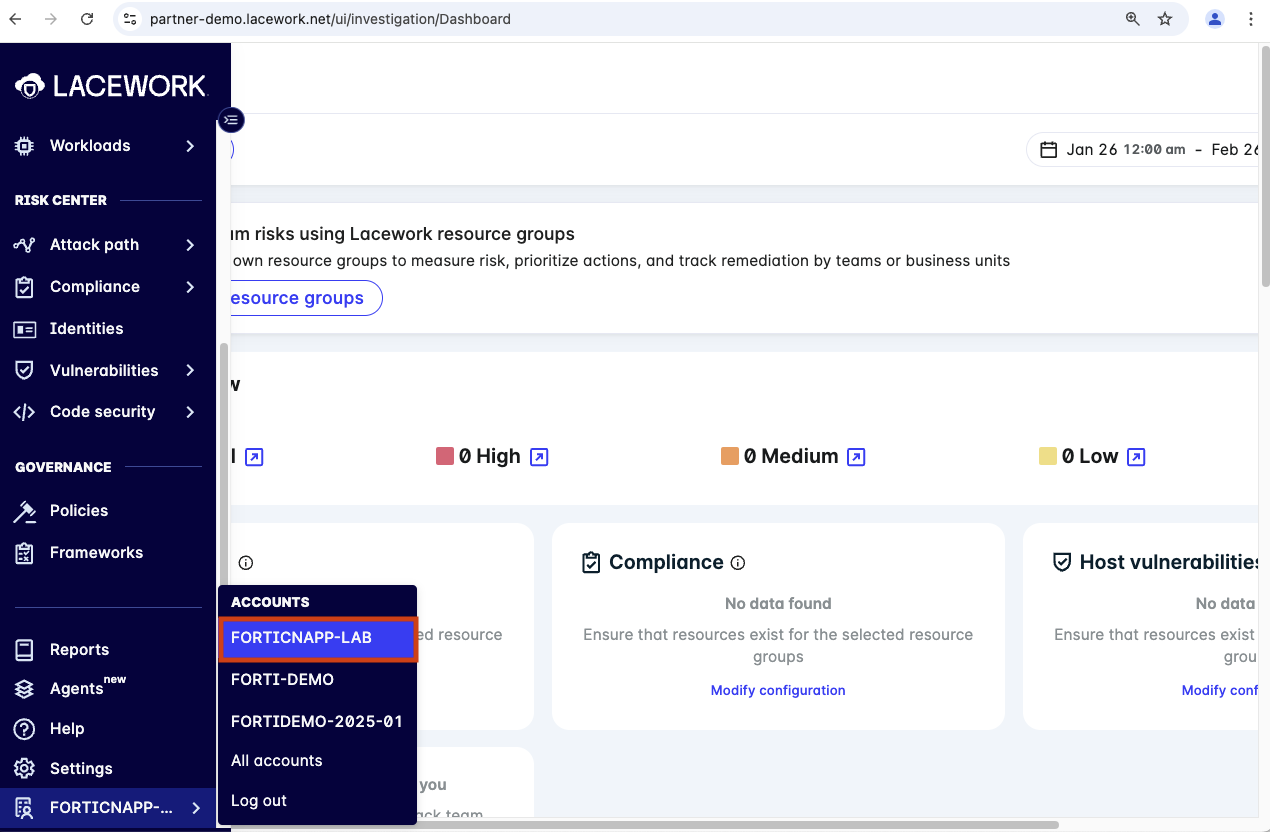
Task: Open the Medium severity external link icon
Action: (x=856, y=457)
